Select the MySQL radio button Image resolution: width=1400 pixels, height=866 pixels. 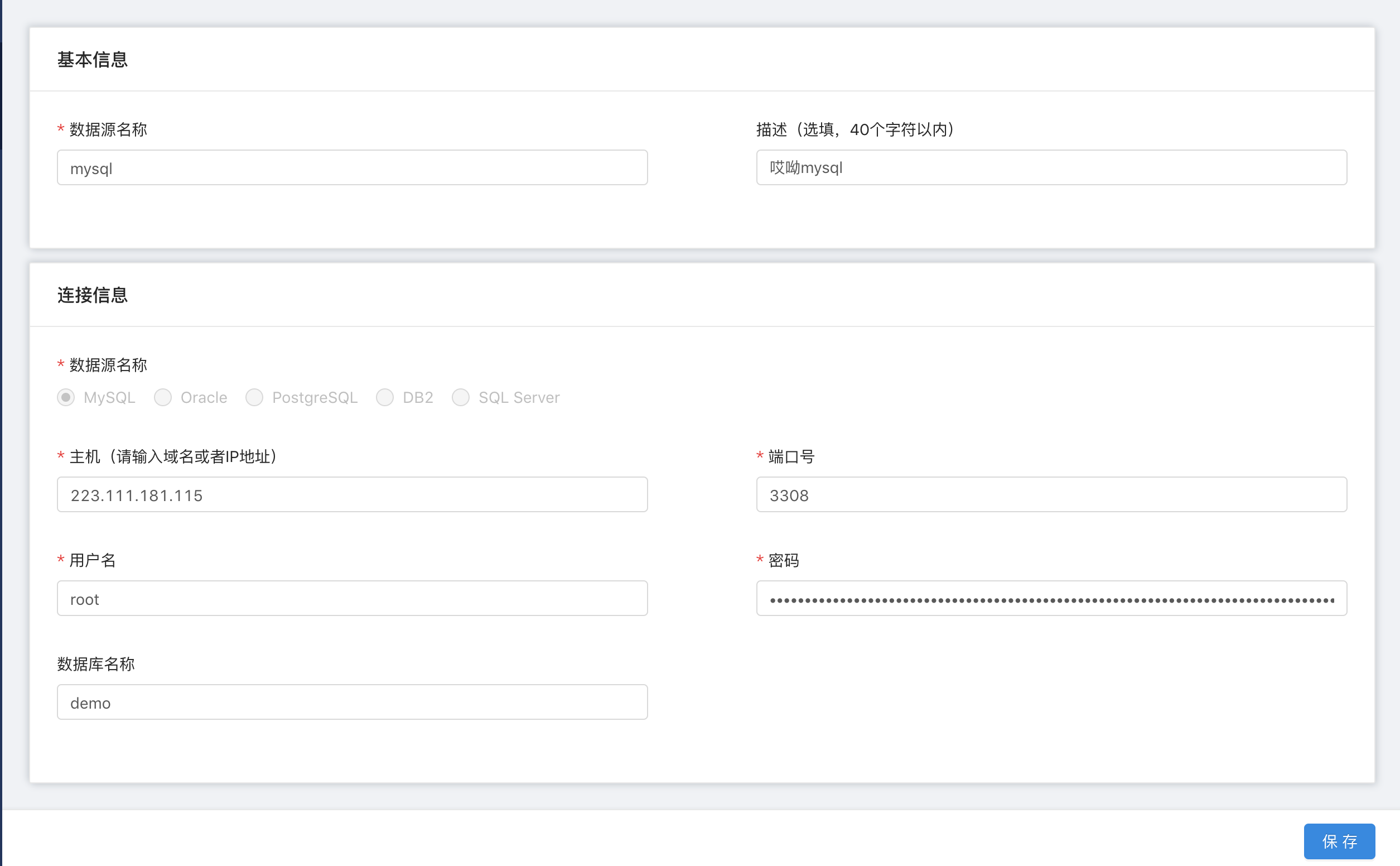(66, 397)
